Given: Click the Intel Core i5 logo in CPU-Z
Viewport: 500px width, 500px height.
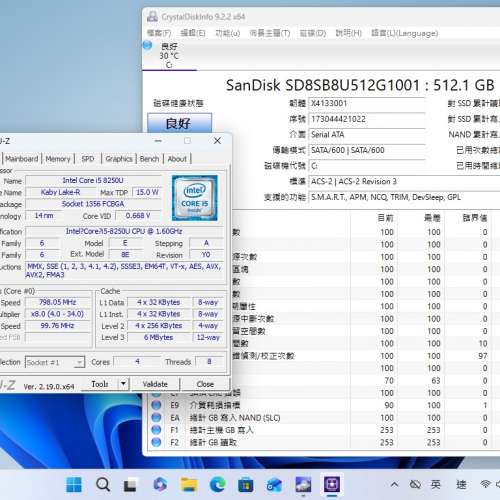Looking at the screenshot, I should [194, 198].
